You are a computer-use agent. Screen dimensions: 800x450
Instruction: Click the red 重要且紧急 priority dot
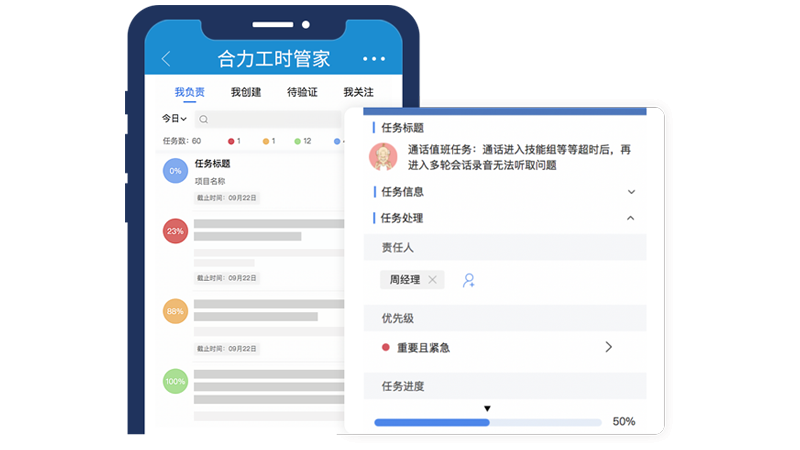pyautogui.click(x=386, y=347)
